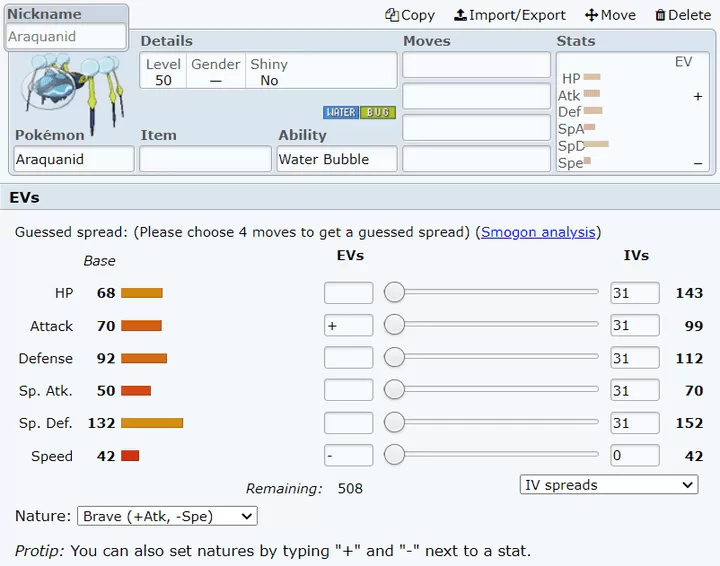Click the WATER type badge

pos(341,112)
